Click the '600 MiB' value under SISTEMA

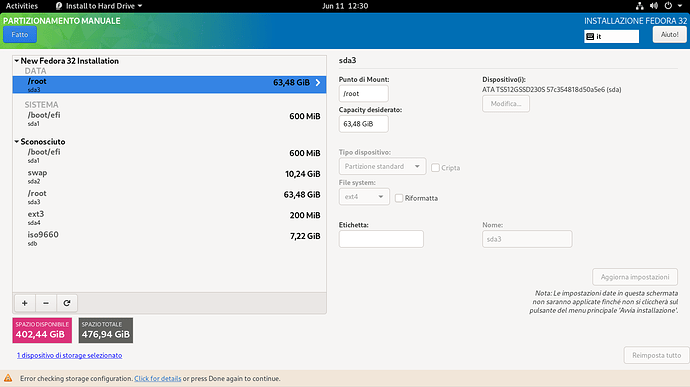305,116
